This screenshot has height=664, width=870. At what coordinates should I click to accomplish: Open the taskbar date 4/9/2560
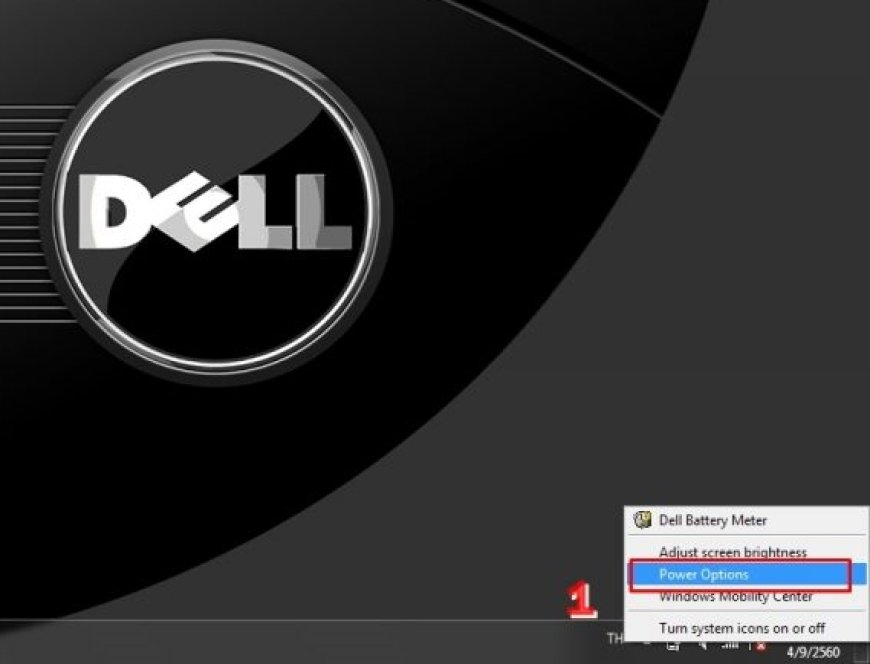813,652
